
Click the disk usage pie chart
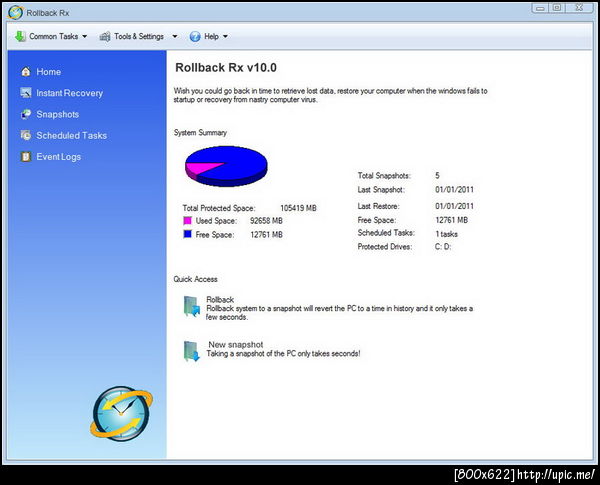226,166
